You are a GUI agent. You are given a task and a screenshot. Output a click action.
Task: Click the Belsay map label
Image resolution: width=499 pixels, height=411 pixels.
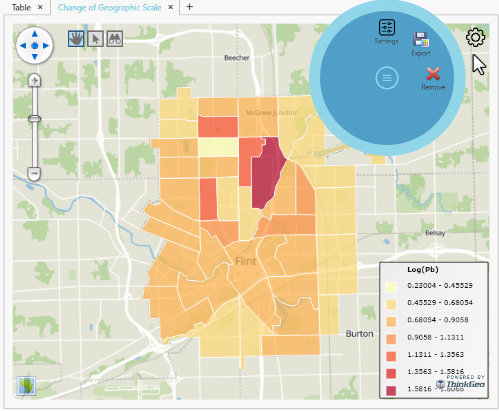tap(435, 233)
